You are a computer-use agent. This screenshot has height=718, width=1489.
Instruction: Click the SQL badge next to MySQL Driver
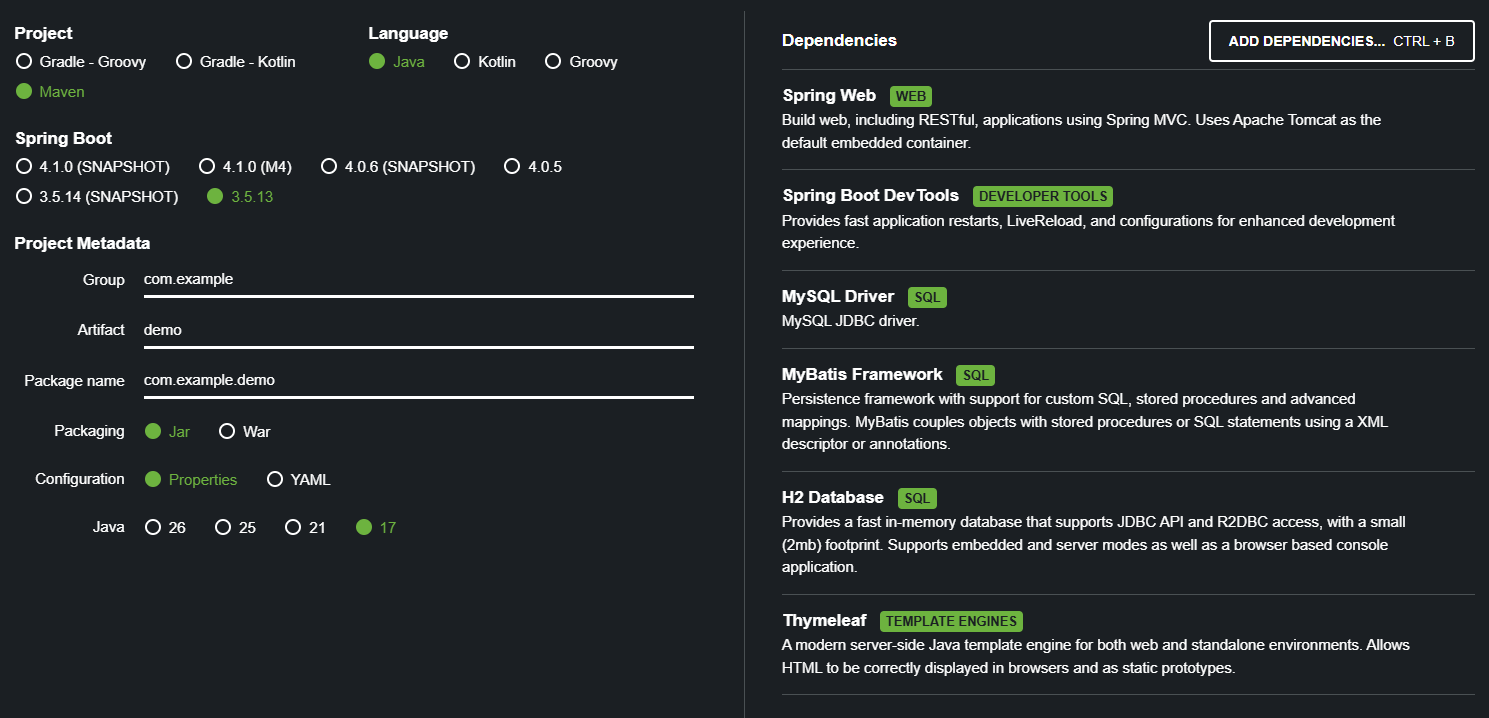click(x=926, y=297)
